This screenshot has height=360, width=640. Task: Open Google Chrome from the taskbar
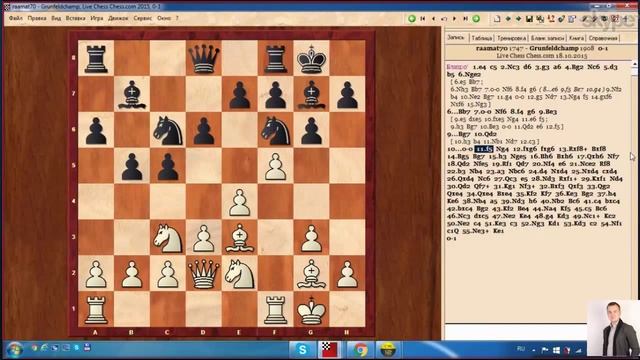(x=360, y=350)
